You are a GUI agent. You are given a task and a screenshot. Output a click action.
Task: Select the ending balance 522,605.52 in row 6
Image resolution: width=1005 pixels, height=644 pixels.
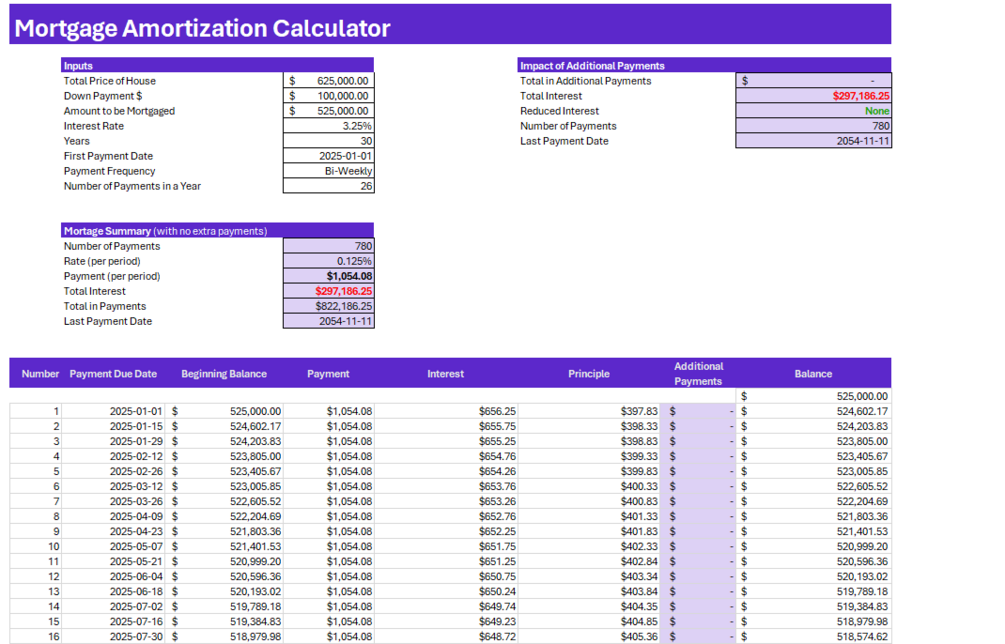pyautogui.click(x=814, y=486)
